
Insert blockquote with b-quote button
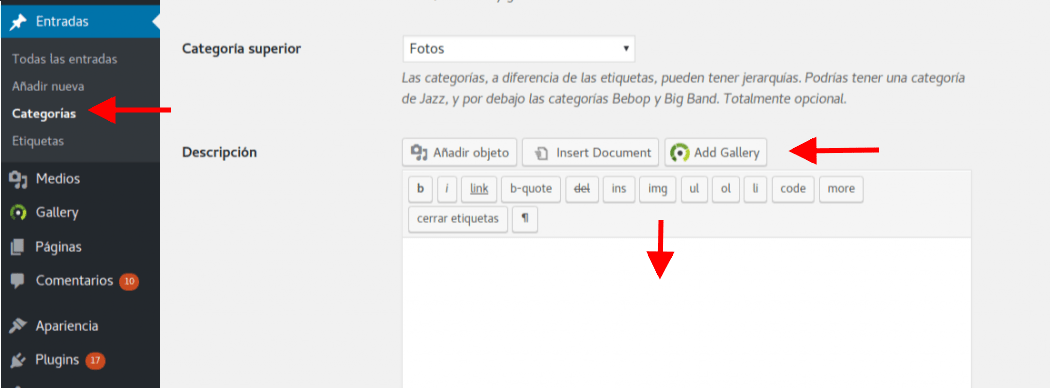coord(531,189)
